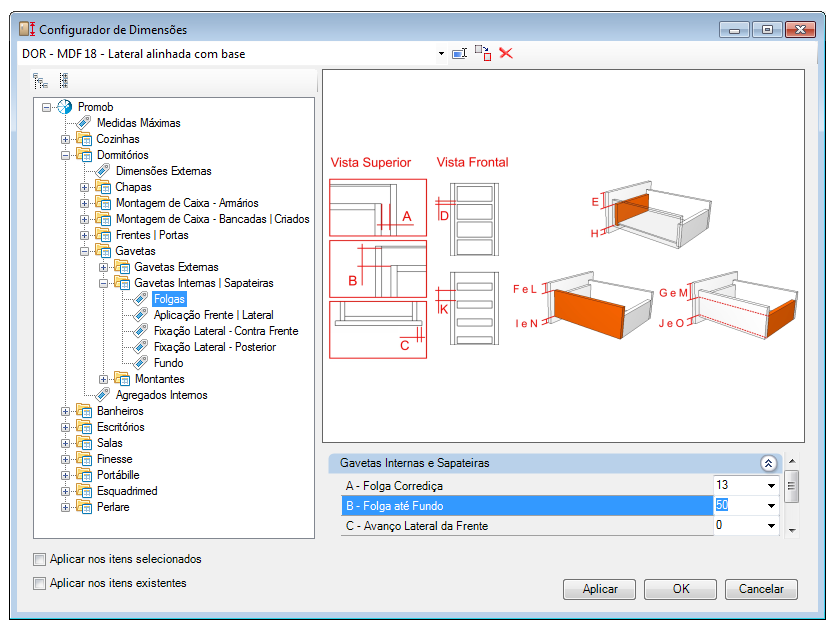The image size is (835, 624).
Task: Click the duplicate configuration icon
Action: click(x=483, y=53)
